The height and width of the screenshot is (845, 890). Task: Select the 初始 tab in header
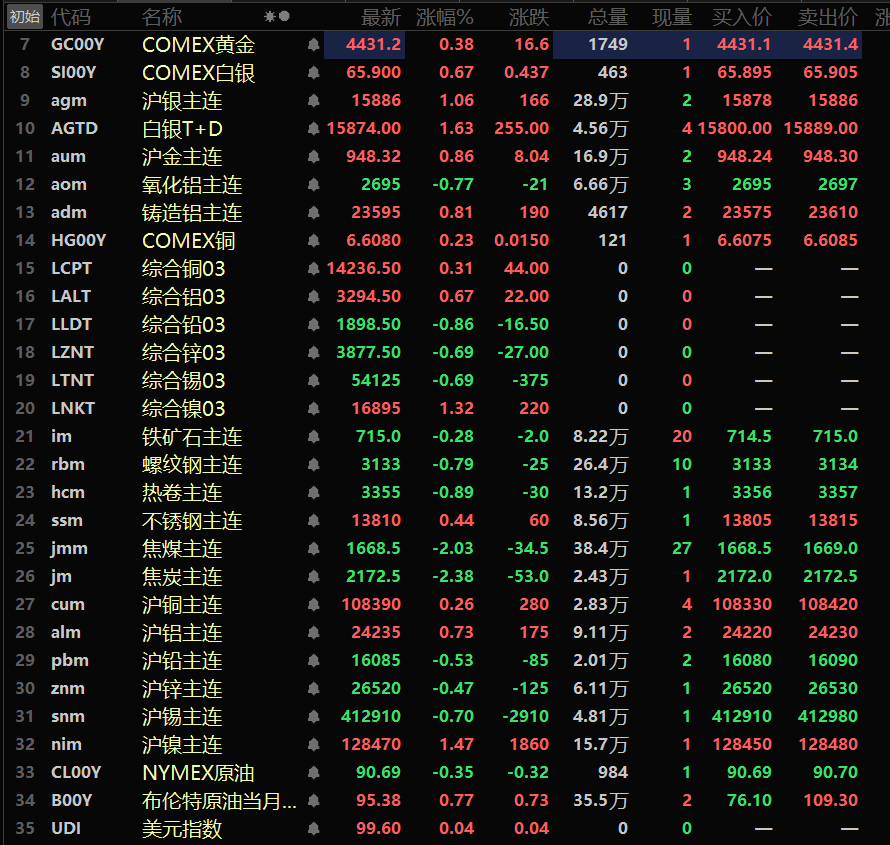click(x=25, y=16)
